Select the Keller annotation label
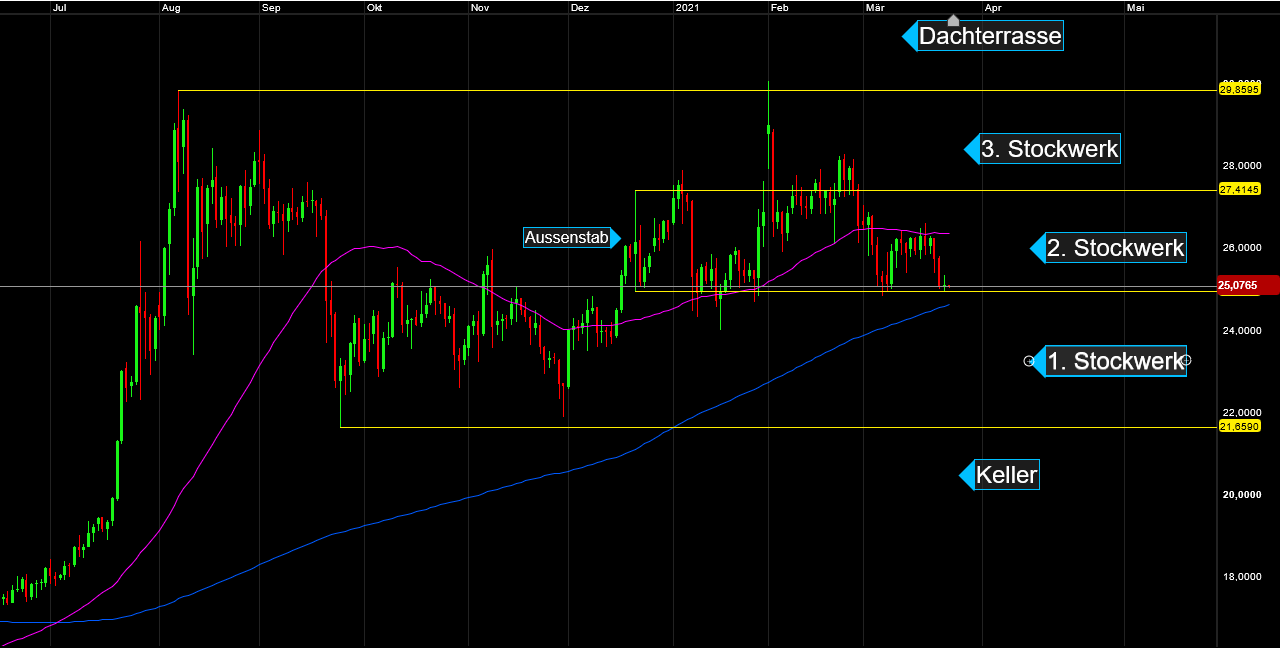Image resolution: width=1280 pixels, height=648 pixels. point(1007,475)
